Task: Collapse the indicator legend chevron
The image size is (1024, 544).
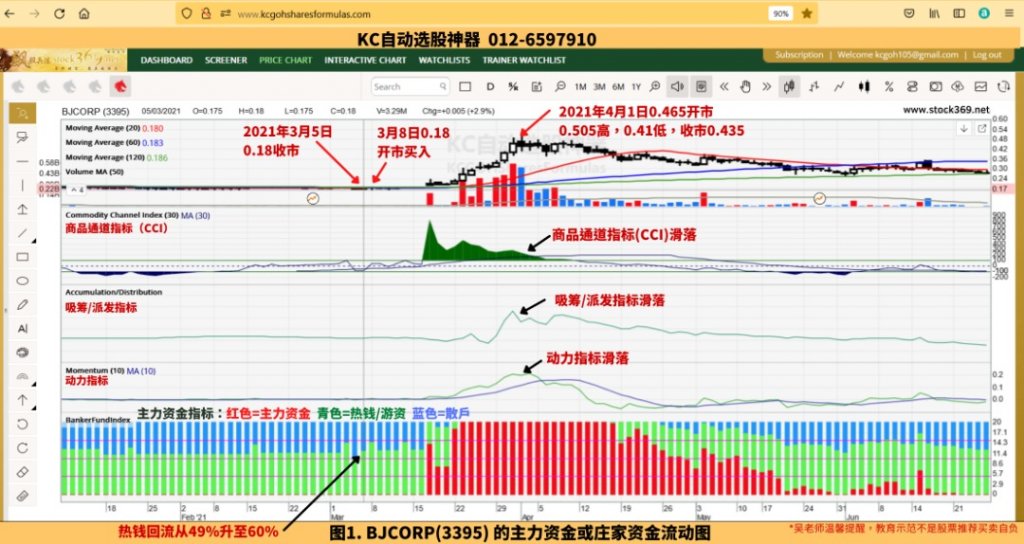Action: 77,189
